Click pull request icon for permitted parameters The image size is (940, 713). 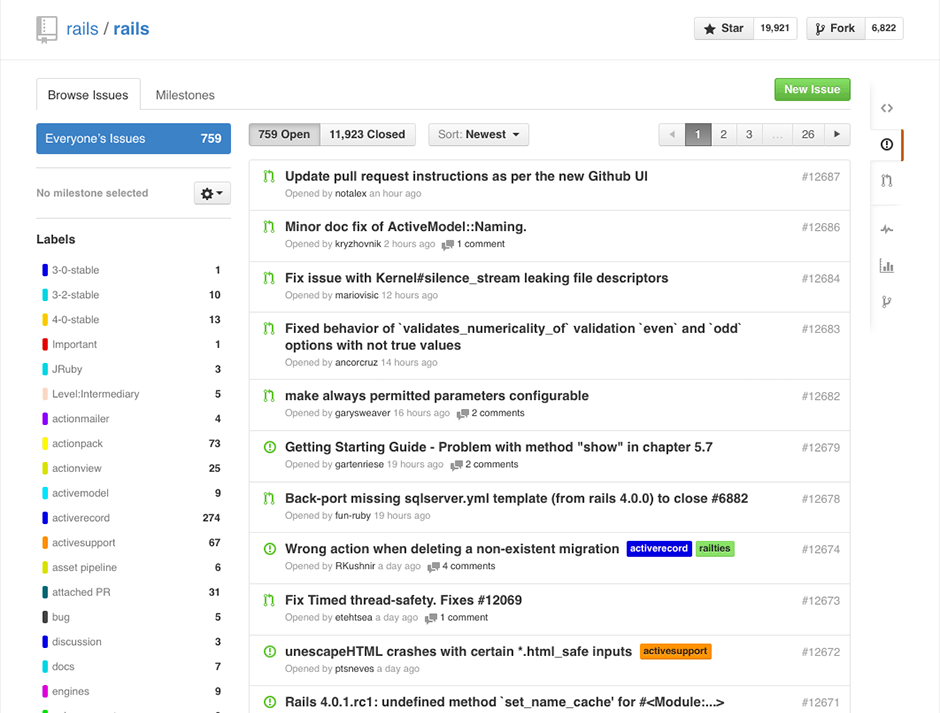pos(269,396)
